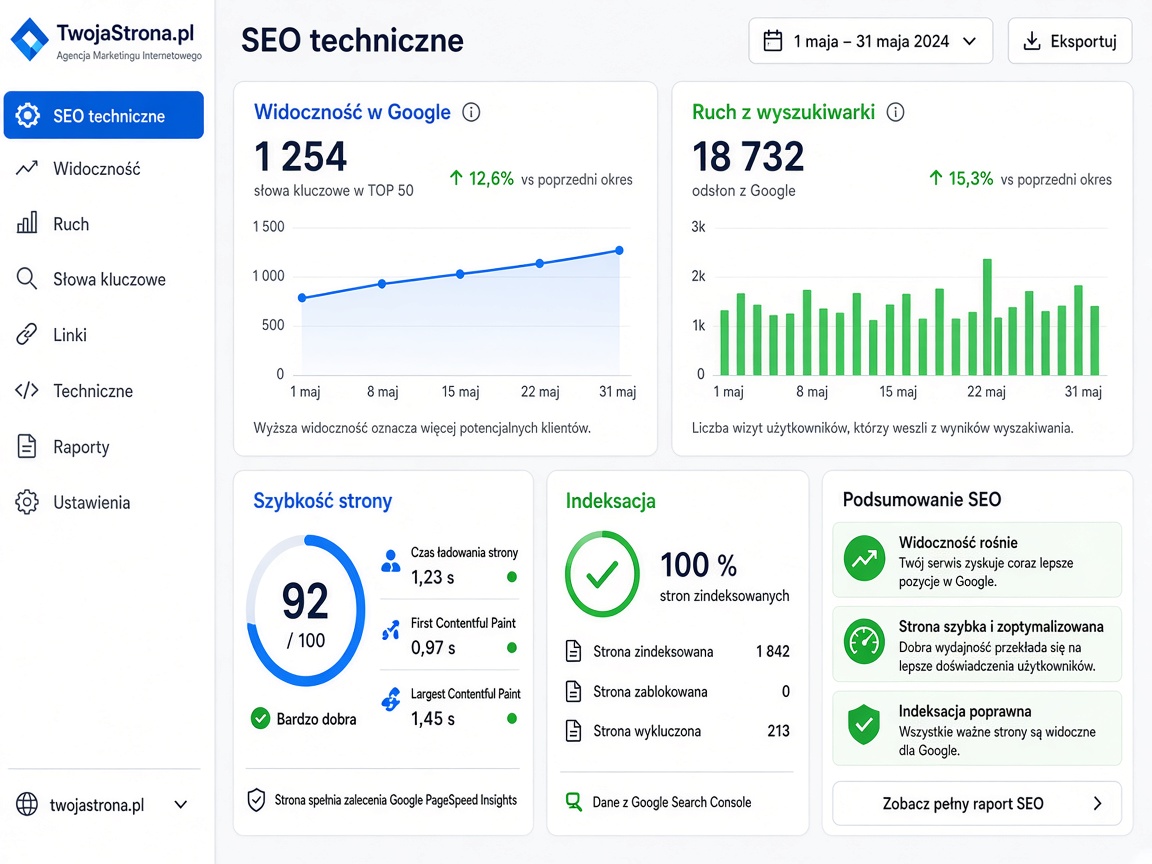Open Ustawienia in the sidebar
Viewport: 1152px width, 864px height.
point(104,503)
